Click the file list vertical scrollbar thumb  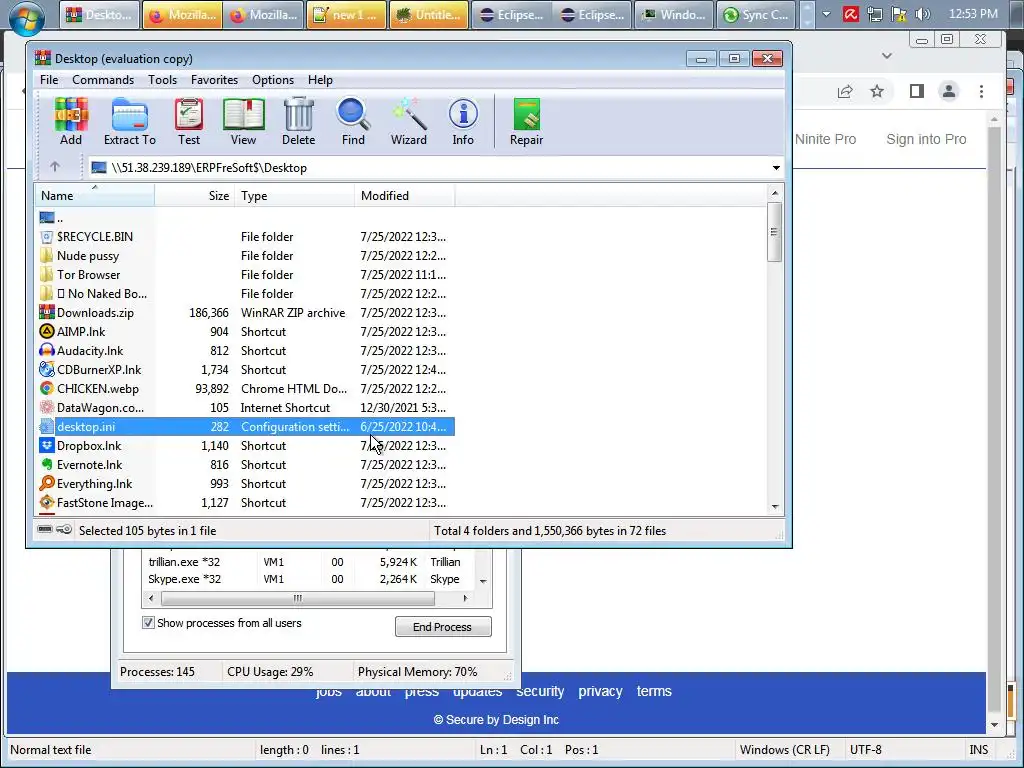(775, 232)
